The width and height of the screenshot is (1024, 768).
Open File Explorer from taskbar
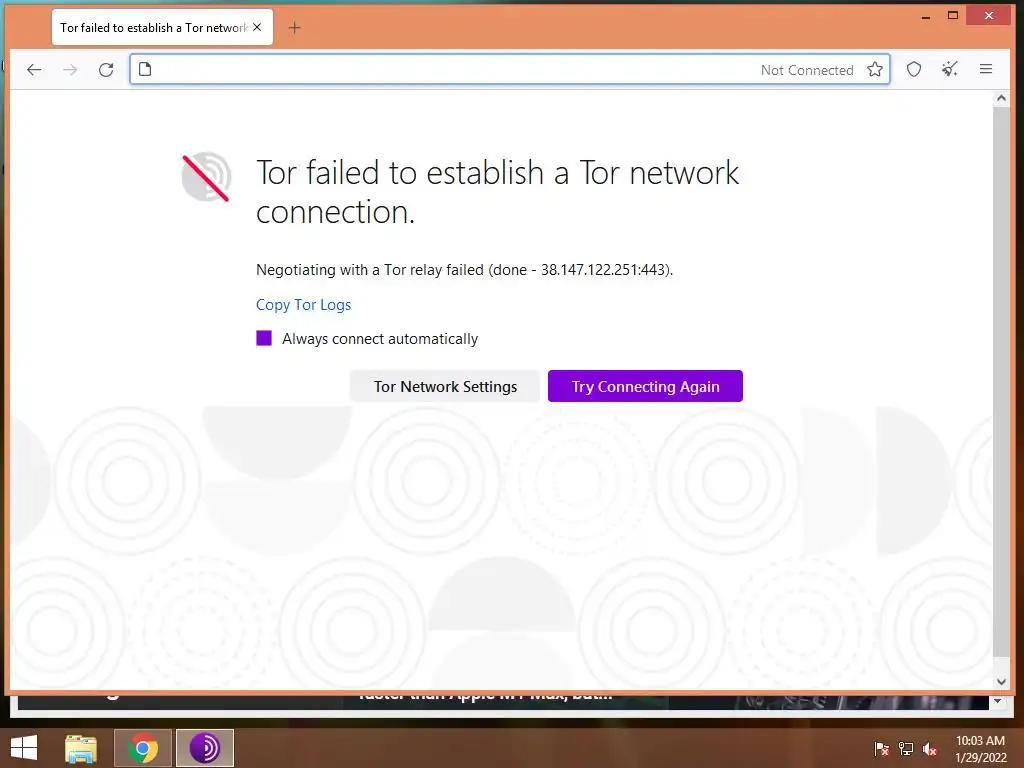coord(81,748)
